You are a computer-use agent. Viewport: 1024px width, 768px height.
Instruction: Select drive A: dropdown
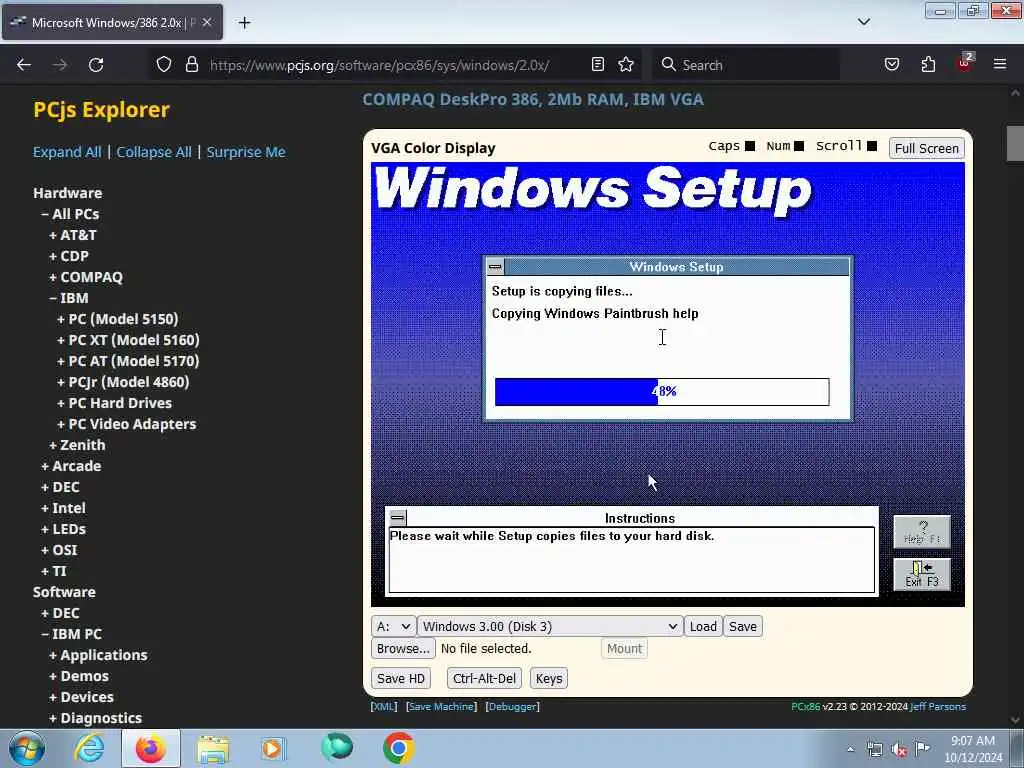tap(393, 626)
